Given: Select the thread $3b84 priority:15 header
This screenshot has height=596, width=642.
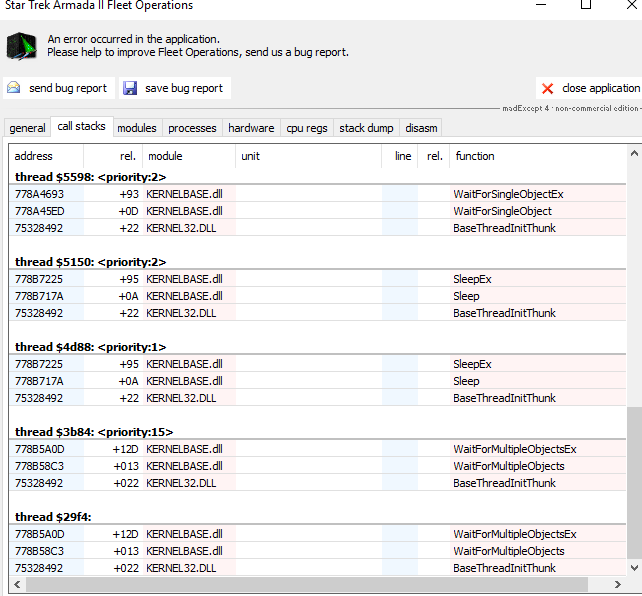Looking at the screenshot, I should (x=94, y=432).
